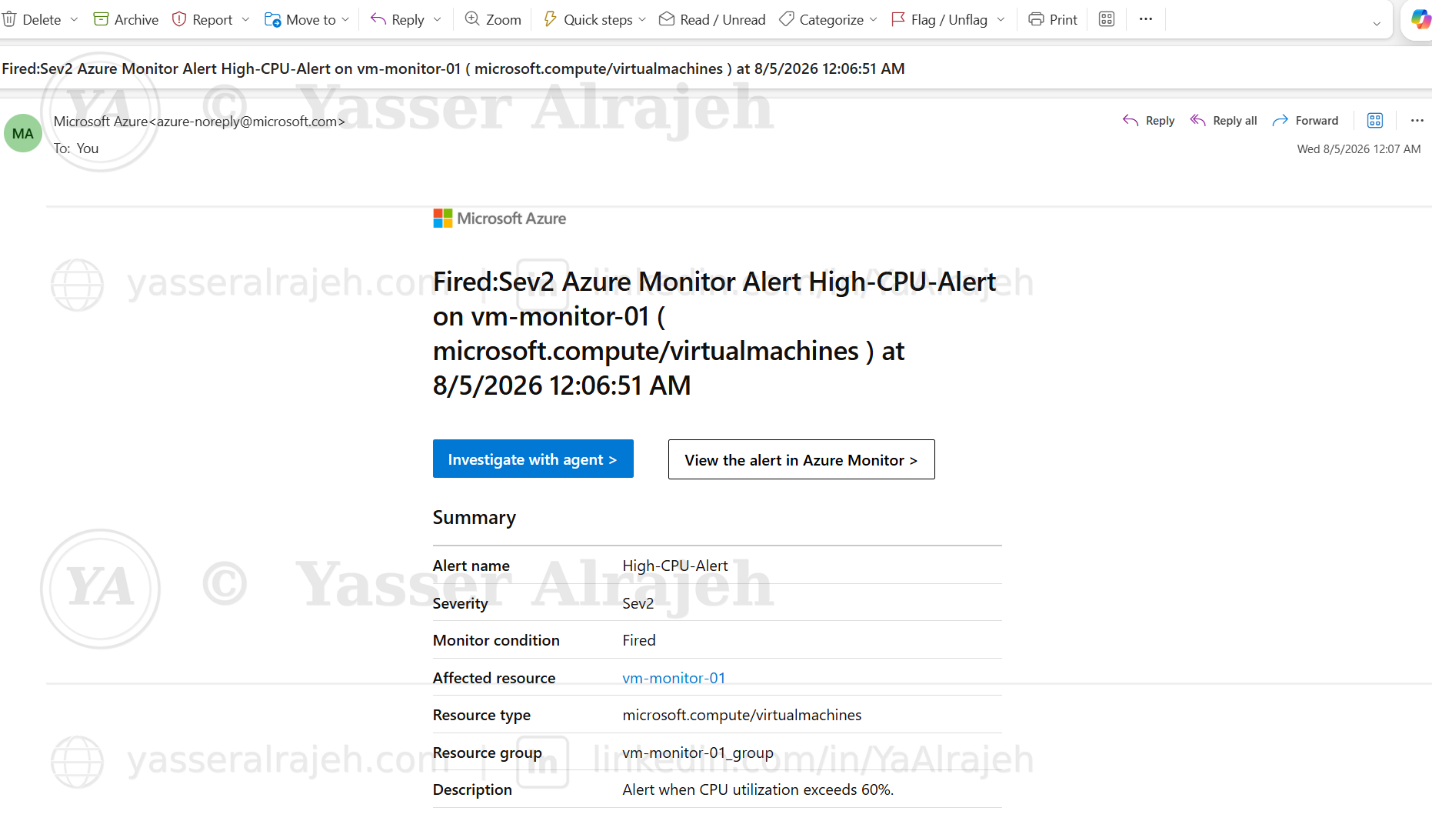The width and height of the screenshot is (1432, 821).
Task: Reply using the toolbar Reply icon
Action: click(378, 19)
